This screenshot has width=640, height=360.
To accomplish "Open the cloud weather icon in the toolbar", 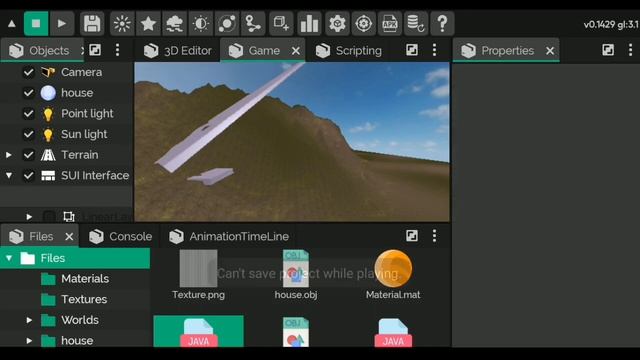I will click(x=174, y=24).
